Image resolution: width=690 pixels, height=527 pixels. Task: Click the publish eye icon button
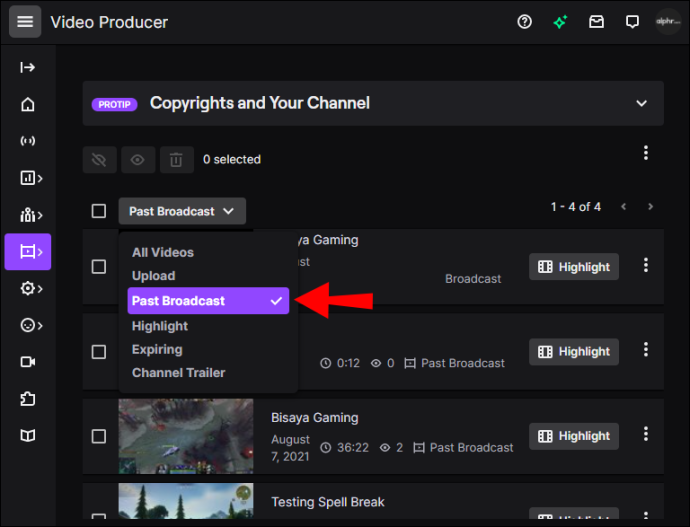[x=138, y=160]
